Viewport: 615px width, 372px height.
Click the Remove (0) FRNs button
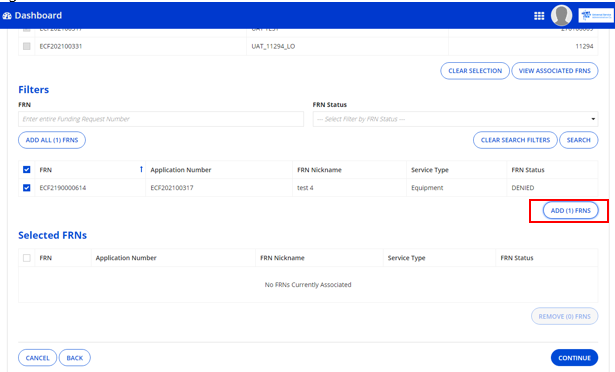click(564, 316)
